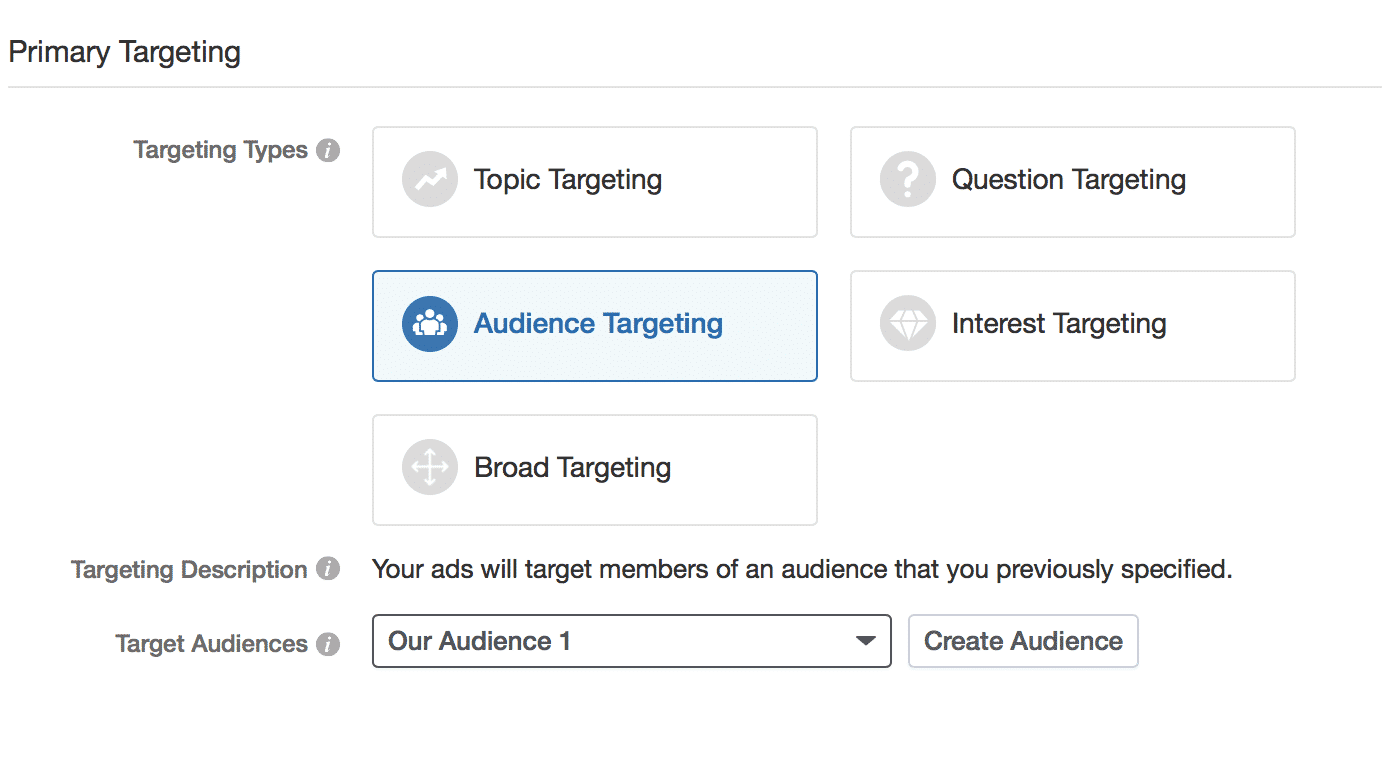Screen dimensions: 1382x764
Task: Click the Create Audience button
Action: point(1023,641)
